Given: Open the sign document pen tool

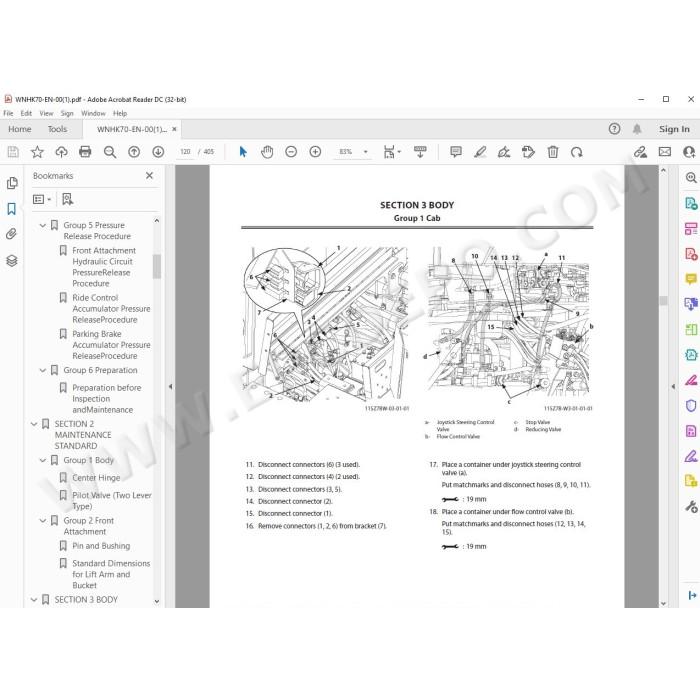Looking at the screenshot, I should pos(504,152).
